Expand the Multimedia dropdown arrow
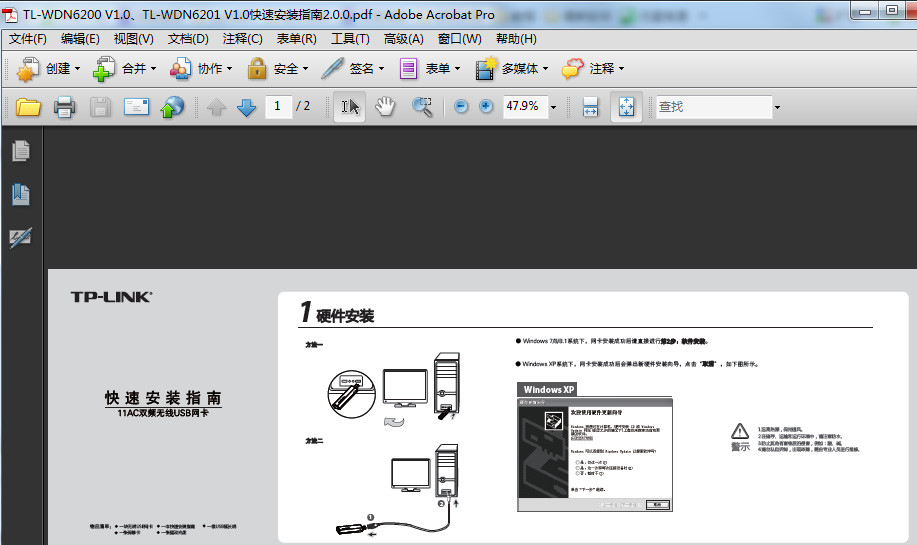This screenshot has width=917, height=545. pos(545,68)
